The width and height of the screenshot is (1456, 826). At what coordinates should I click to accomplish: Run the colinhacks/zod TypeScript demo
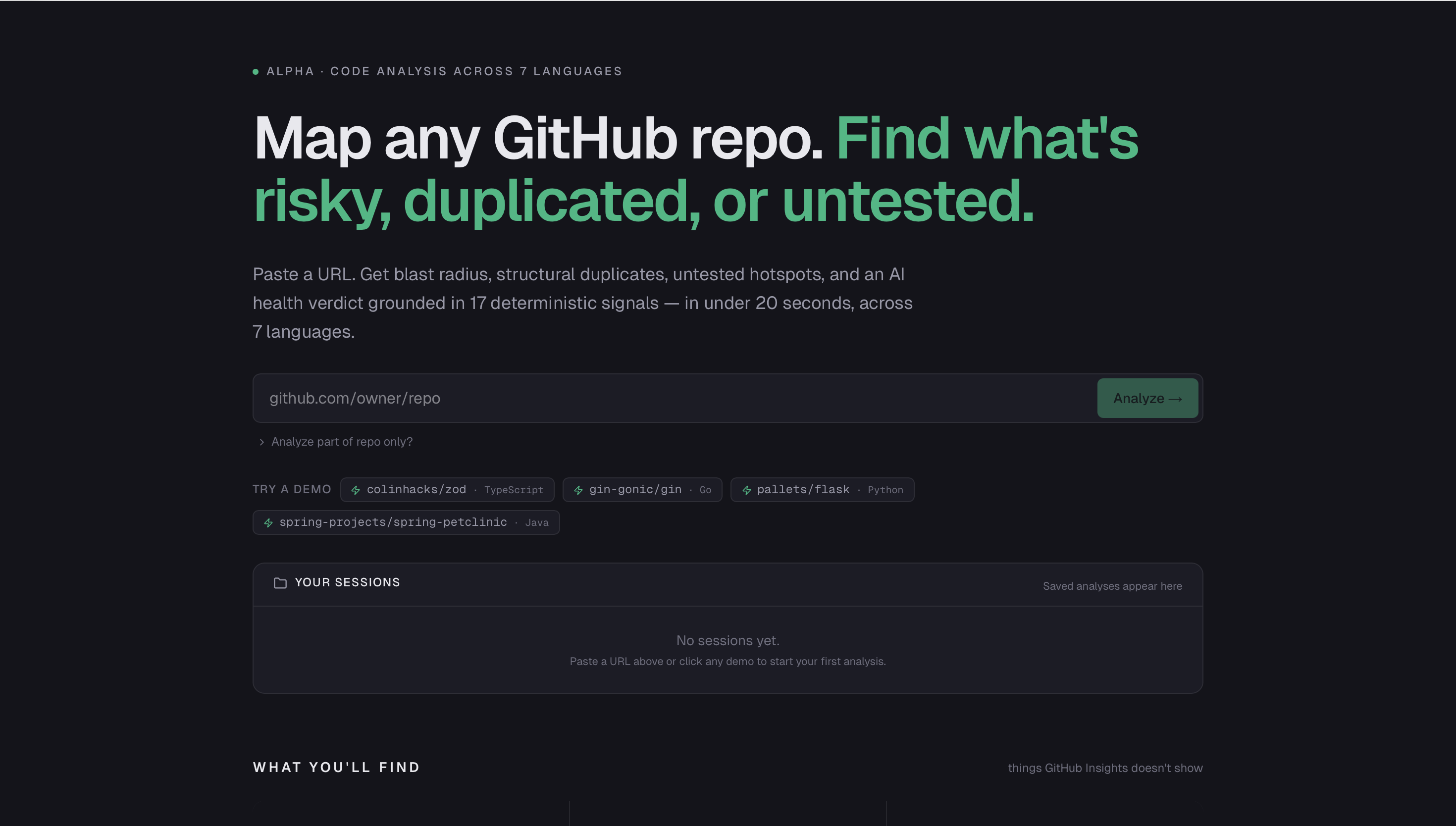[x=447, y=490]
